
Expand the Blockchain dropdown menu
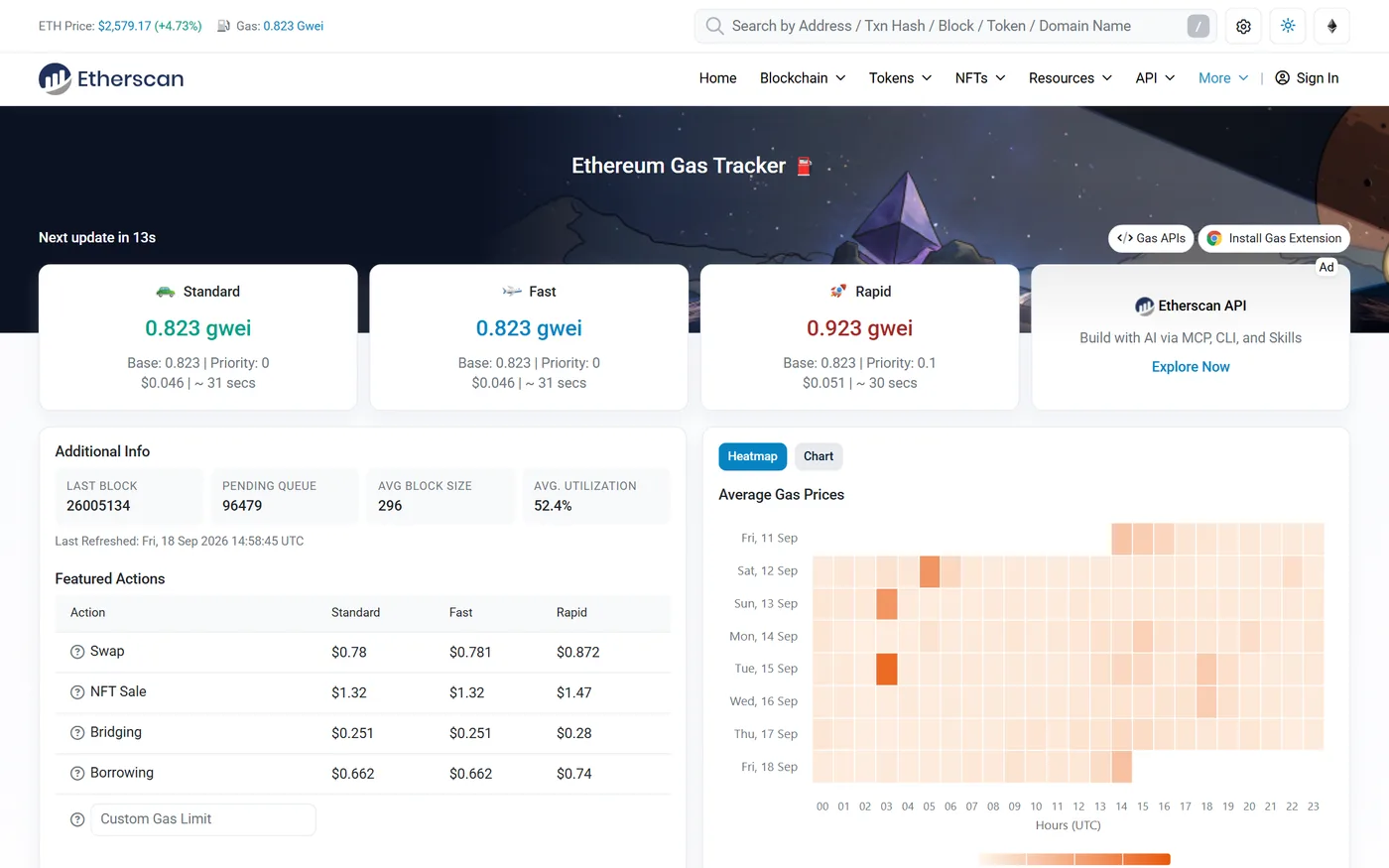point(803,78)
